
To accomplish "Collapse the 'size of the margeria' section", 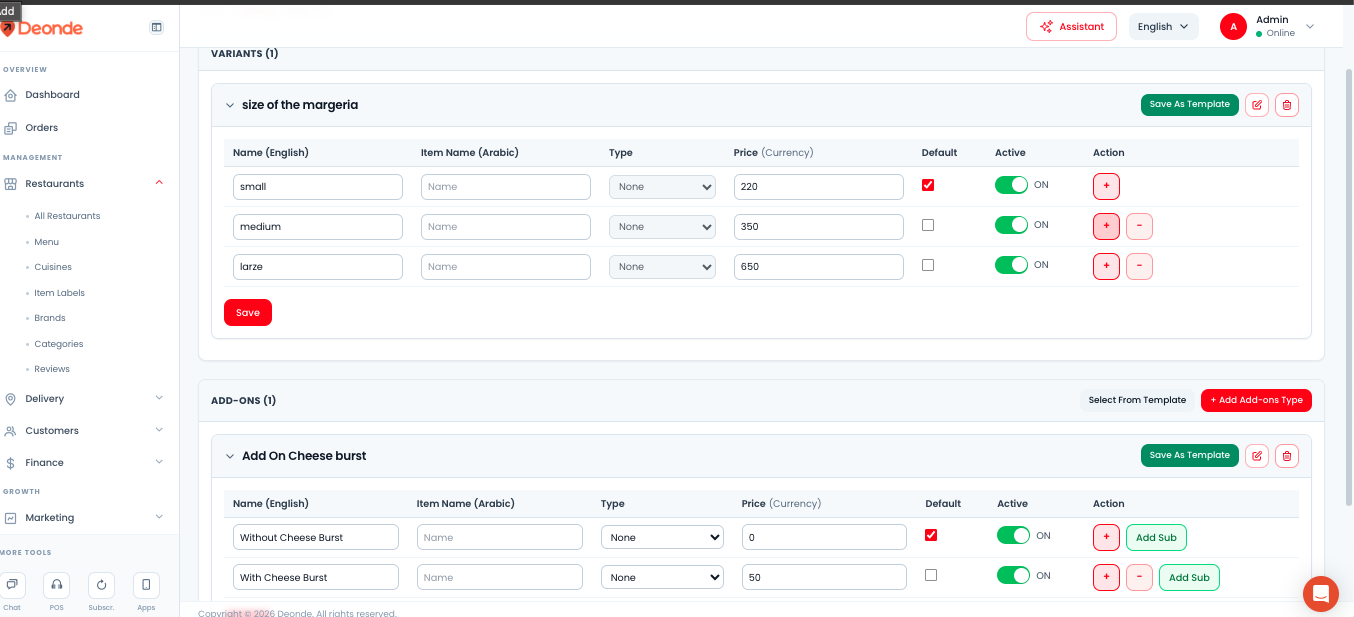I will tap(230, 105).
